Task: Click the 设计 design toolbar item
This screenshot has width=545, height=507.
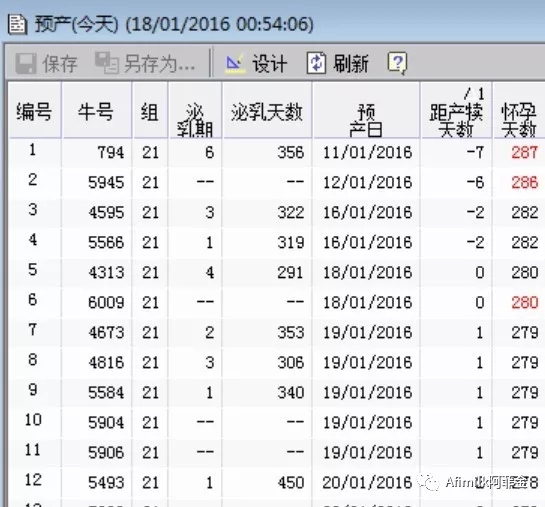Action: coord(269,64)
